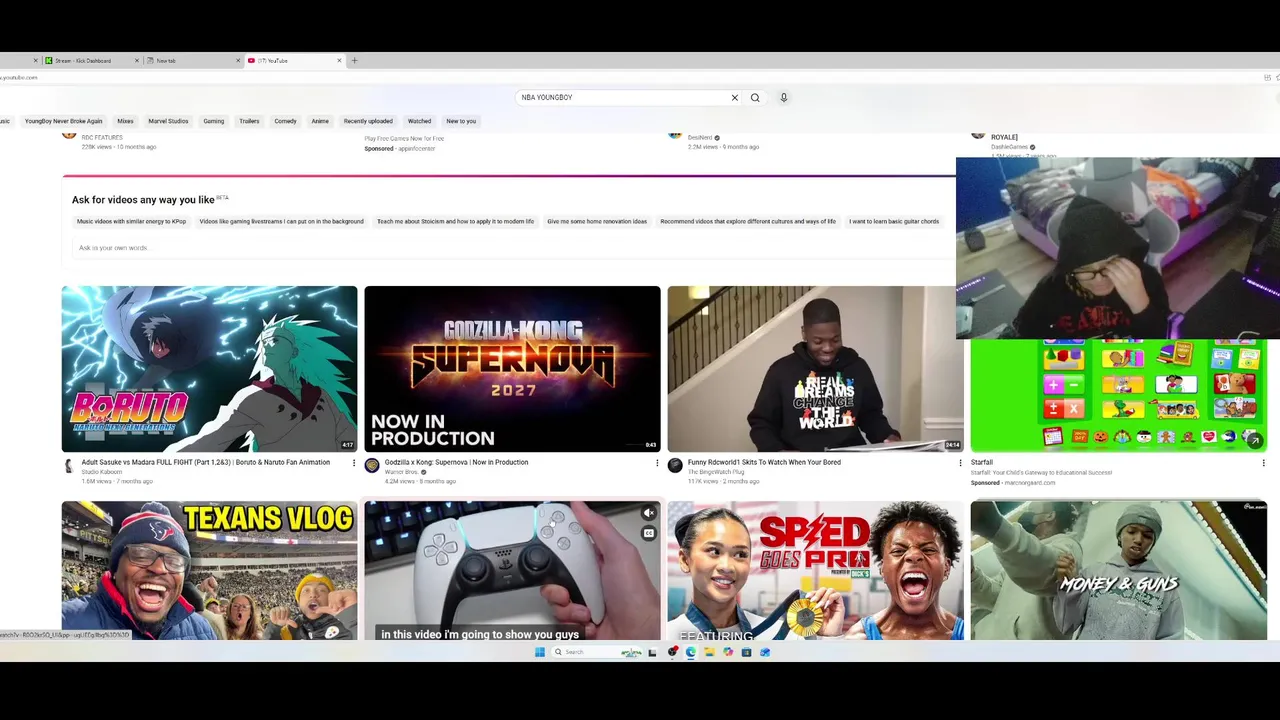Open options for Funny Rdcworld1 Skits video
Viewport: 1280px width, 720px height.
[x=960, y=463]
